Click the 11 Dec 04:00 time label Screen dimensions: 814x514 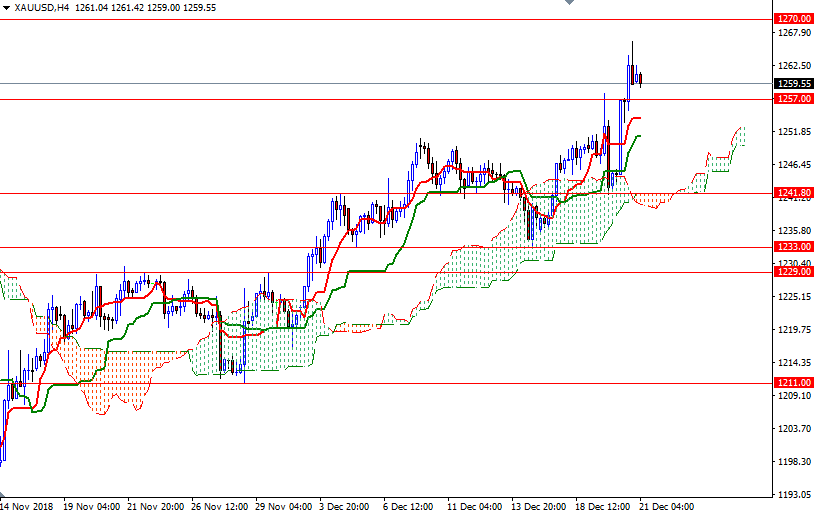(474, 506)
